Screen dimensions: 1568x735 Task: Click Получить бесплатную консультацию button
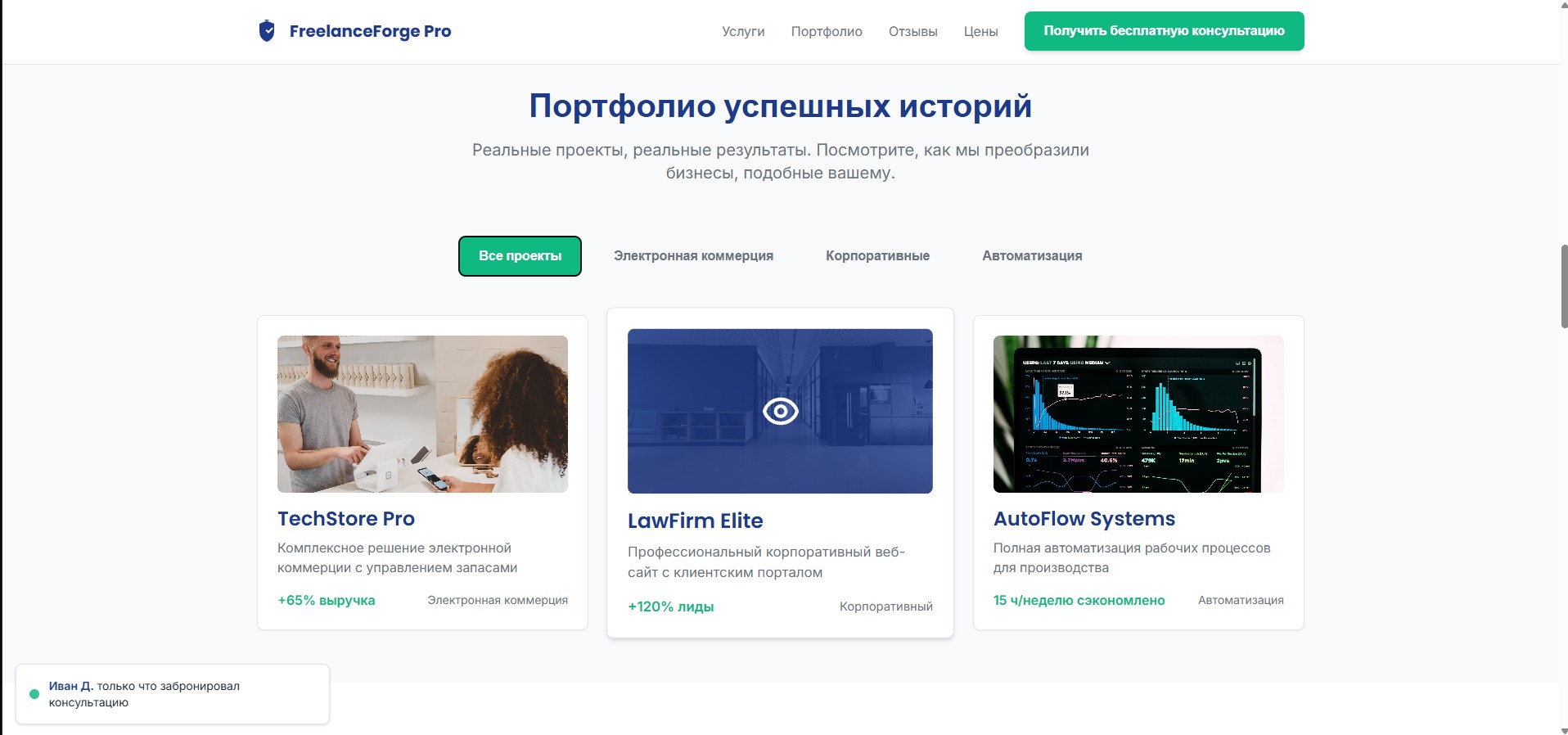[1164, 31]
